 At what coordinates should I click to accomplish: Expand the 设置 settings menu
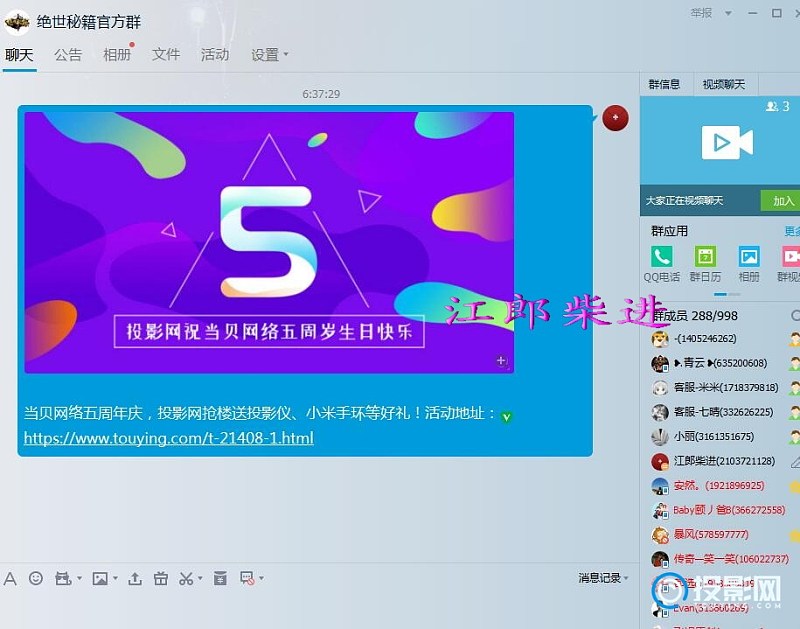pos(269,54)
